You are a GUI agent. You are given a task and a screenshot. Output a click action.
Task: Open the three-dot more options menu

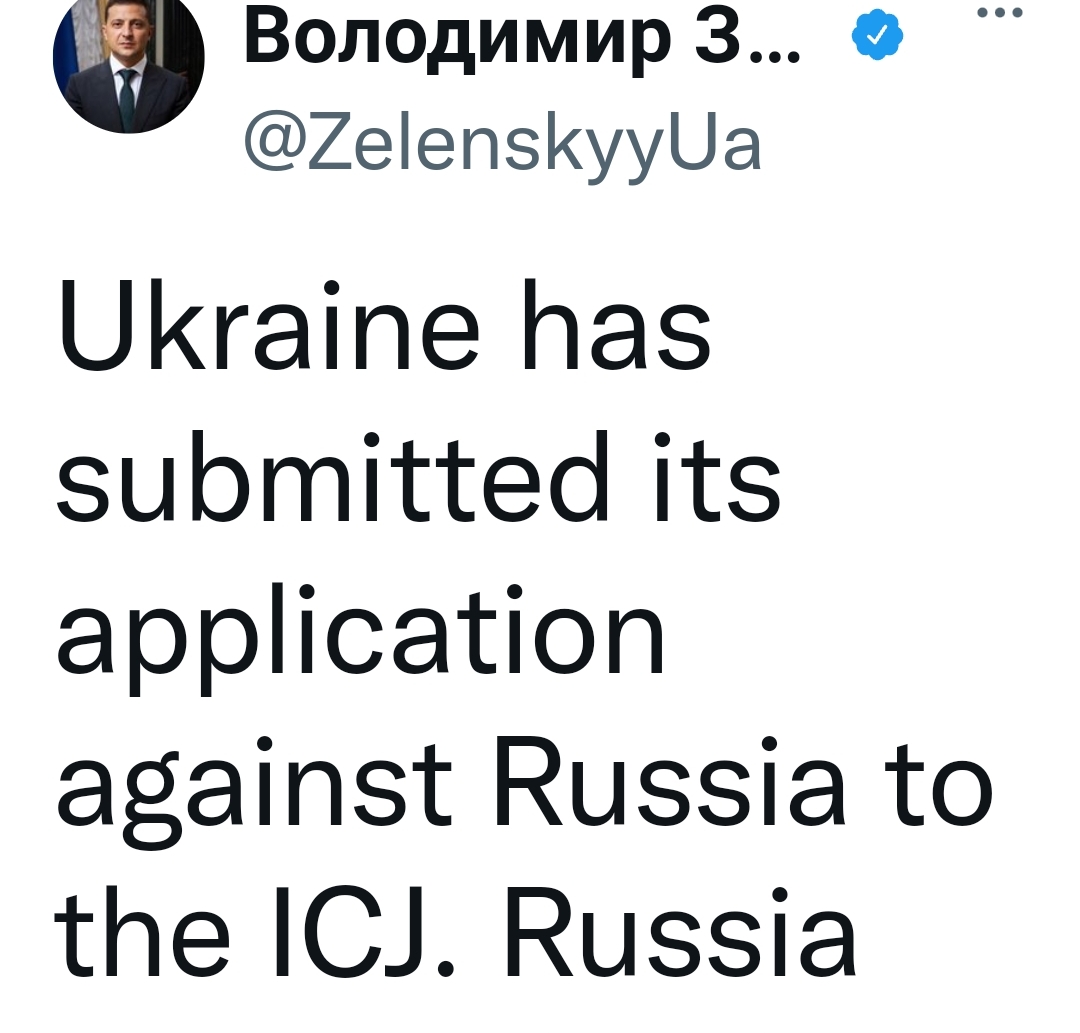[1000, 12]
